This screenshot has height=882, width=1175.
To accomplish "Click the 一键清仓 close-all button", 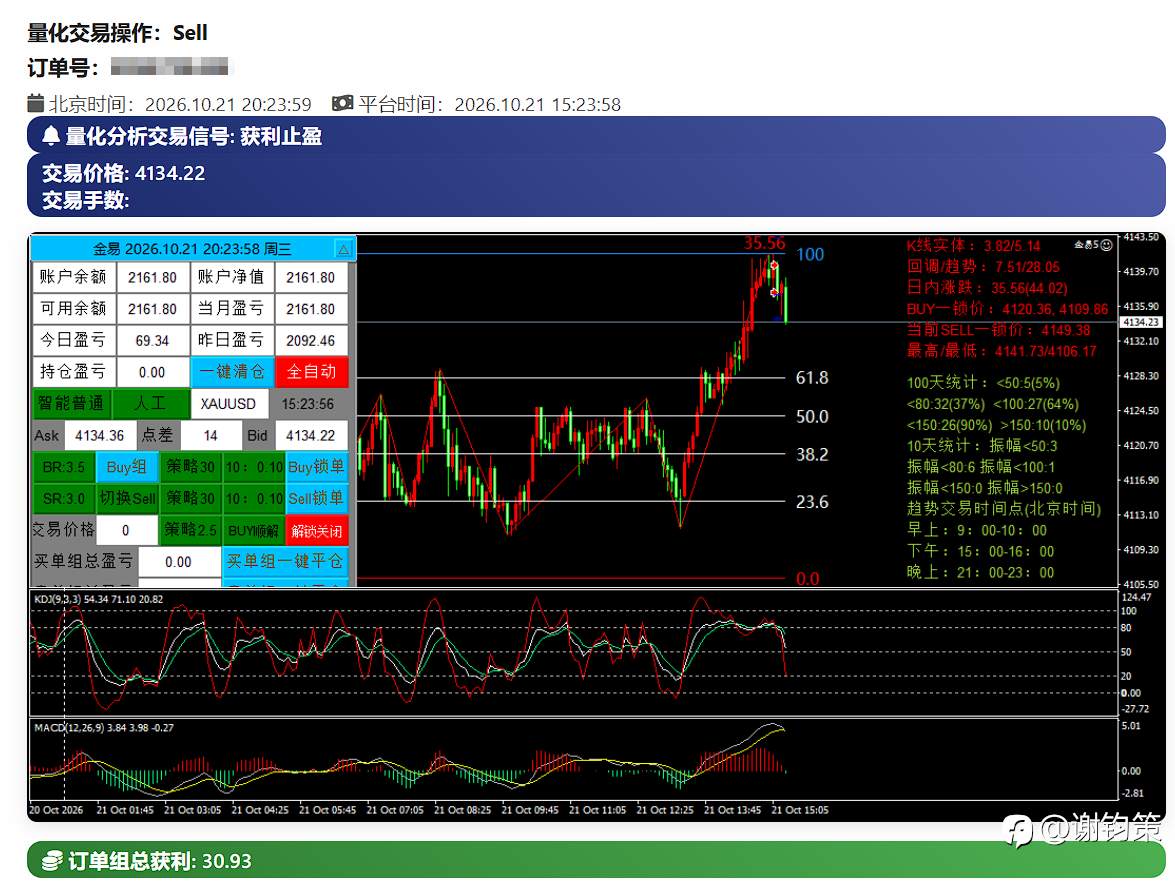I will pyautogui.click(x=232, y=372).
